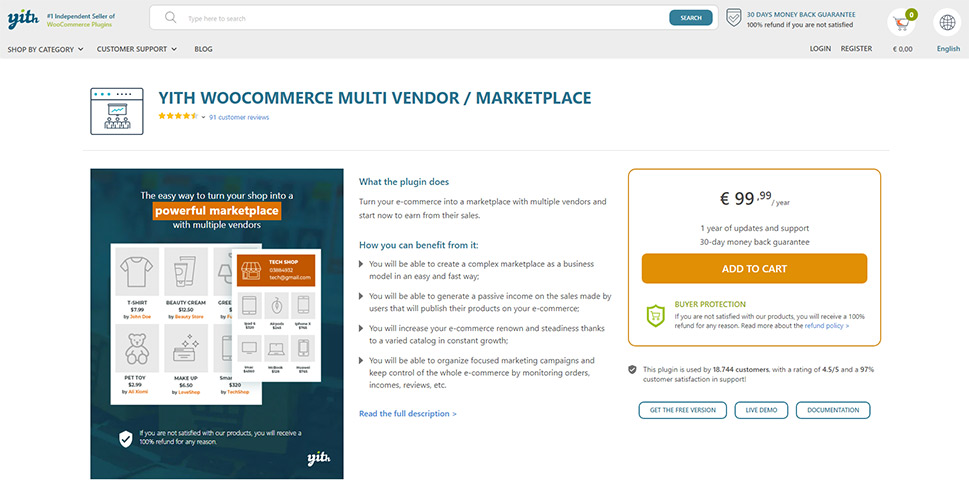Click 1 year of updates and support text

pyautogui.click(x=754, y=228)
